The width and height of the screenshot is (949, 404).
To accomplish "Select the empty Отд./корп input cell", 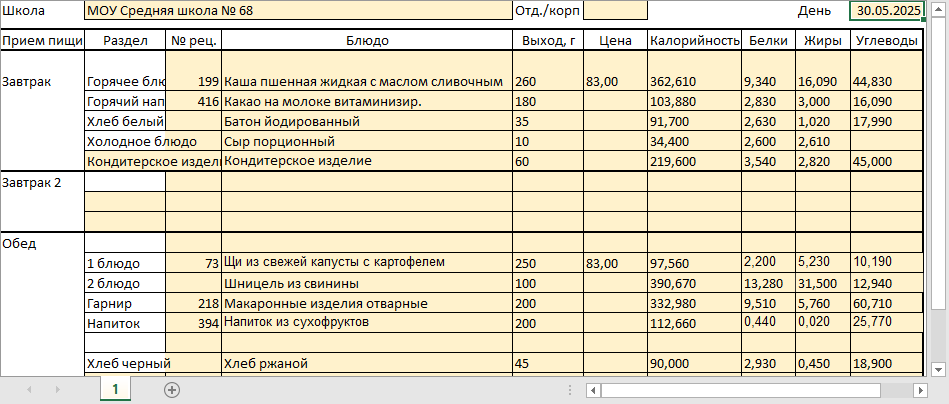I will 616,11.
